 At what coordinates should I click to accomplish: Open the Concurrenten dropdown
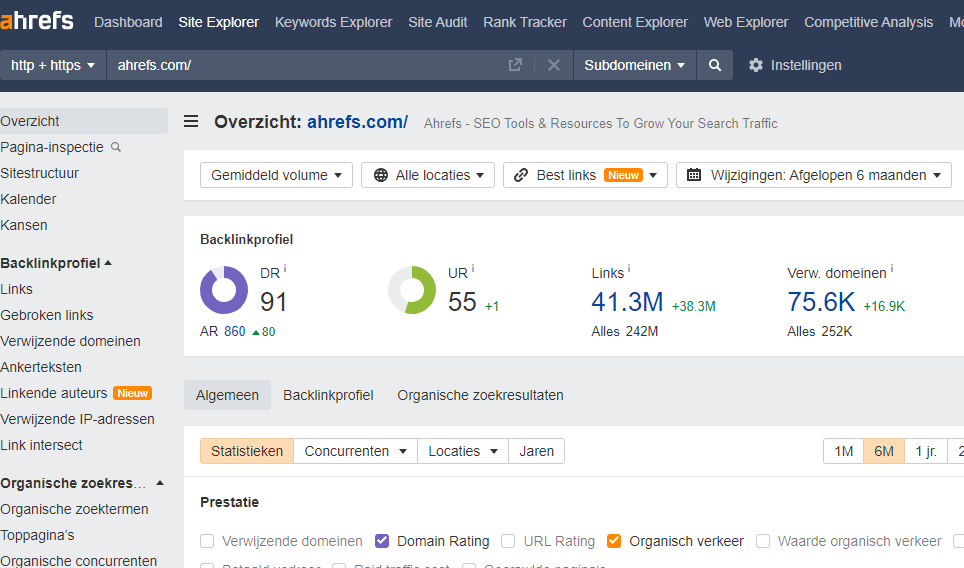coord(355,451)
